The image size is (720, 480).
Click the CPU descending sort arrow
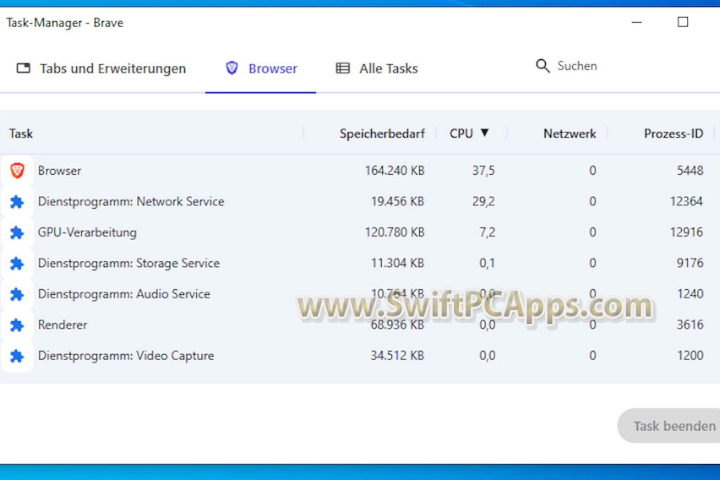click(x=484, y=133)
